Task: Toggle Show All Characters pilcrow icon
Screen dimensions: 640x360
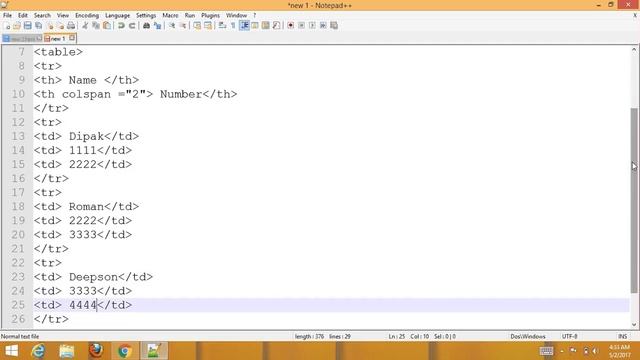Action: pyautogui.click(x=233, y=26)
